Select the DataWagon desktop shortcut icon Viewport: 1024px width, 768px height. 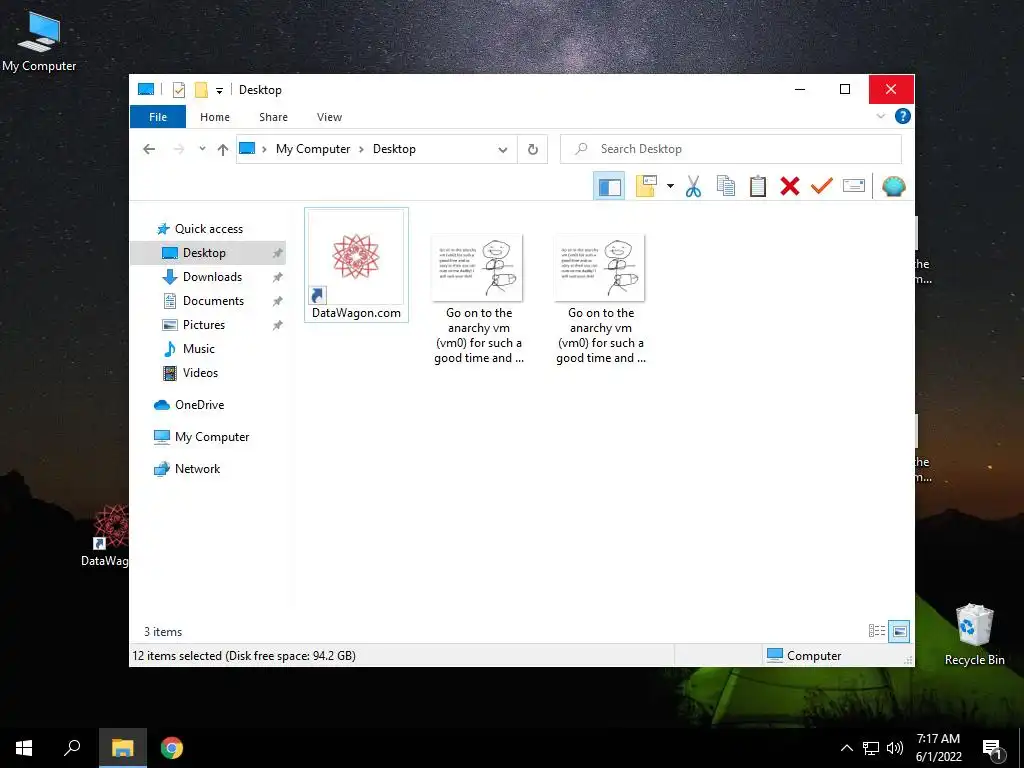[104, 535]
